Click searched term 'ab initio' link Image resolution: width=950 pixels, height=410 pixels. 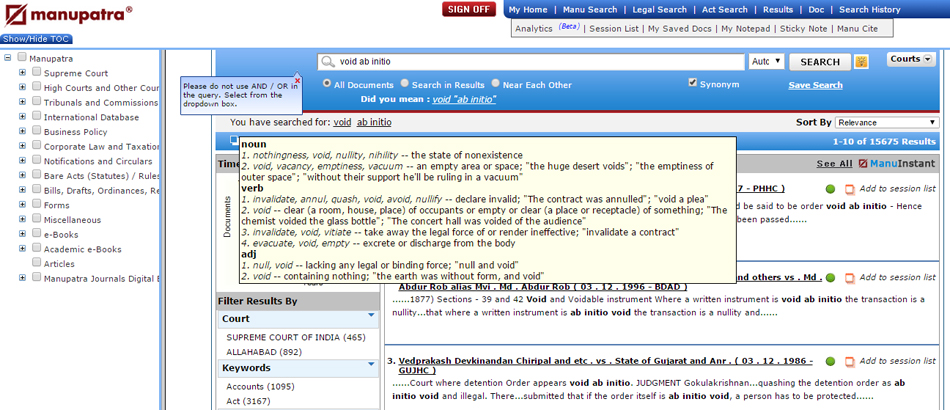tap(374, 122)
